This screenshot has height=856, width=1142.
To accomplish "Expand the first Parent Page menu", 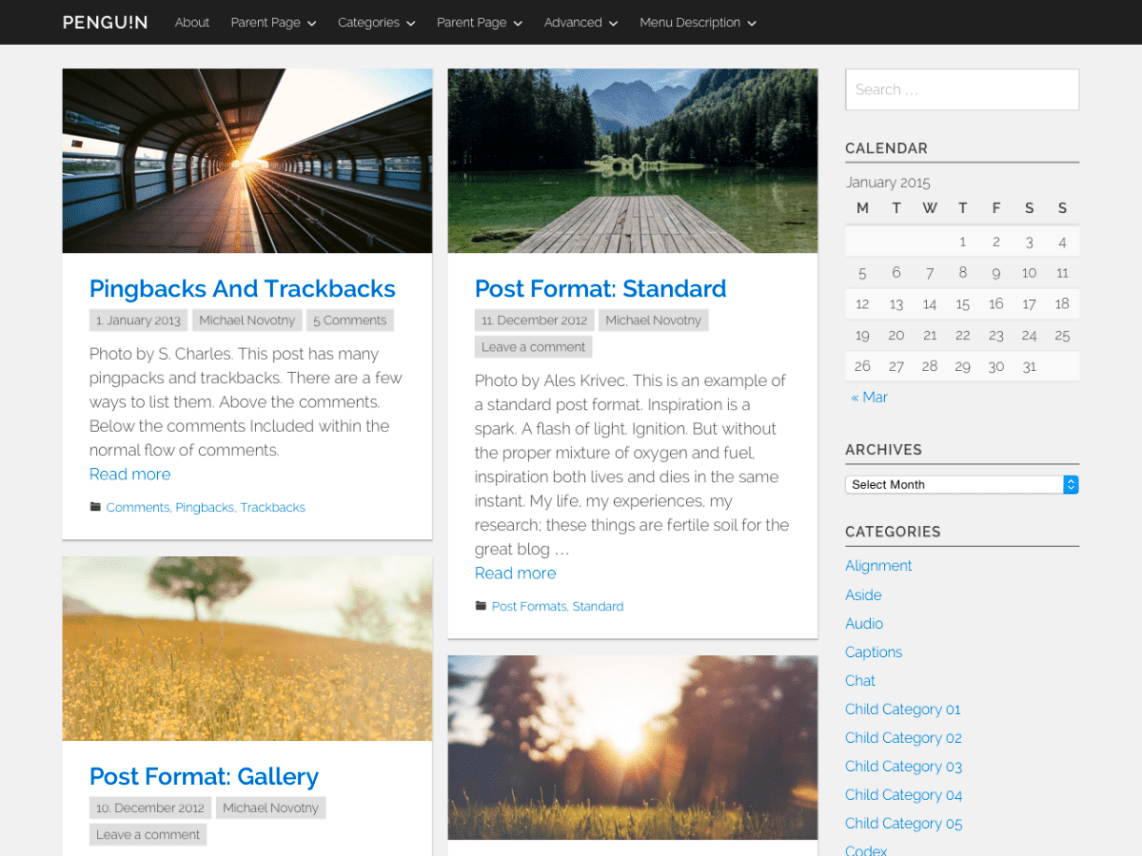I will coord(272,21).
